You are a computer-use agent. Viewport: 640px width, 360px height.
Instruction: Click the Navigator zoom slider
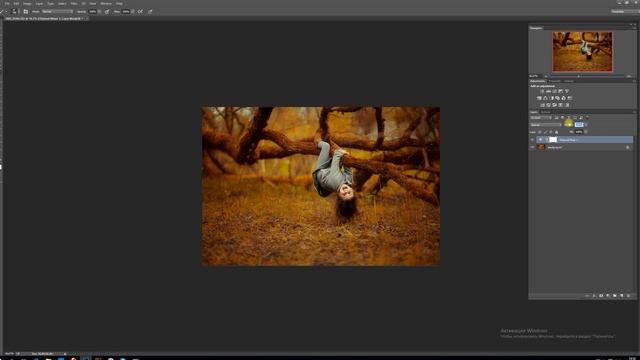(x=588, y=76)
